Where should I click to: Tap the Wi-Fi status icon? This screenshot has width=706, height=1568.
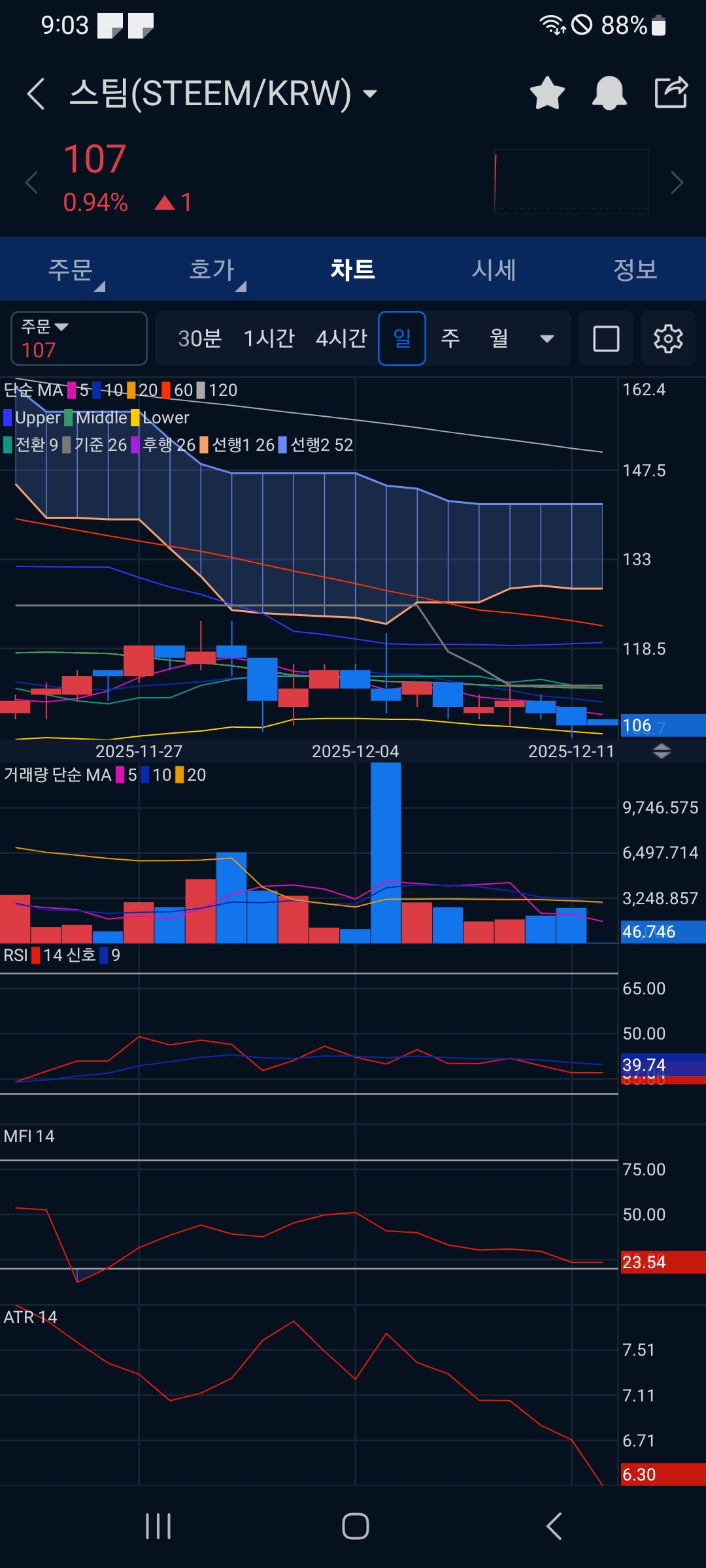552,25
